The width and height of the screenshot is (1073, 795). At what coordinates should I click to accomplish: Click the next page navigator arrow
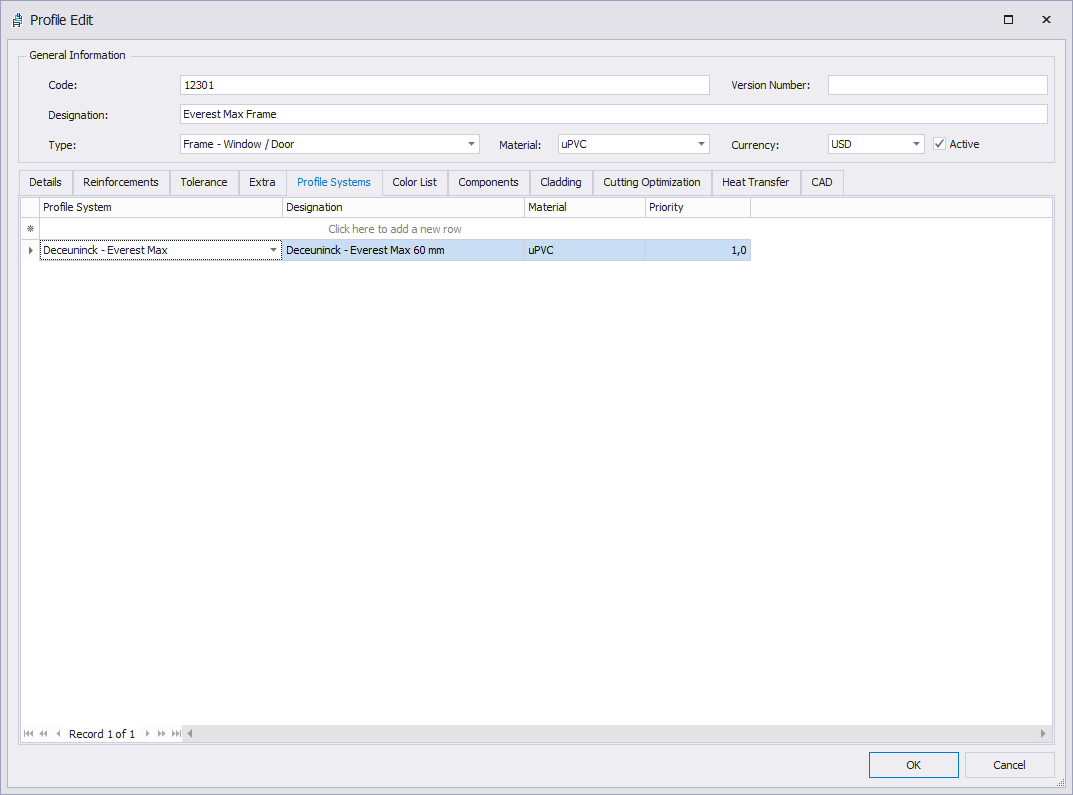[x=162, y=734]
